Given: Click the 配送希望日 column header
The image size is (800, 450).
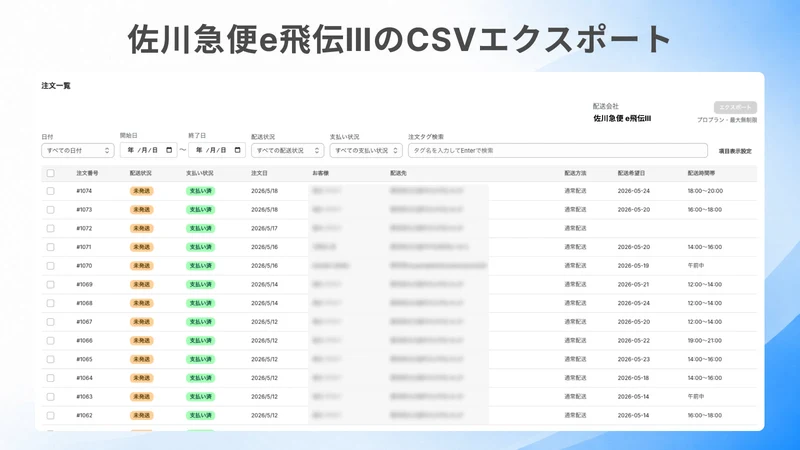Looking at the screenshot, I should (631, 173).
